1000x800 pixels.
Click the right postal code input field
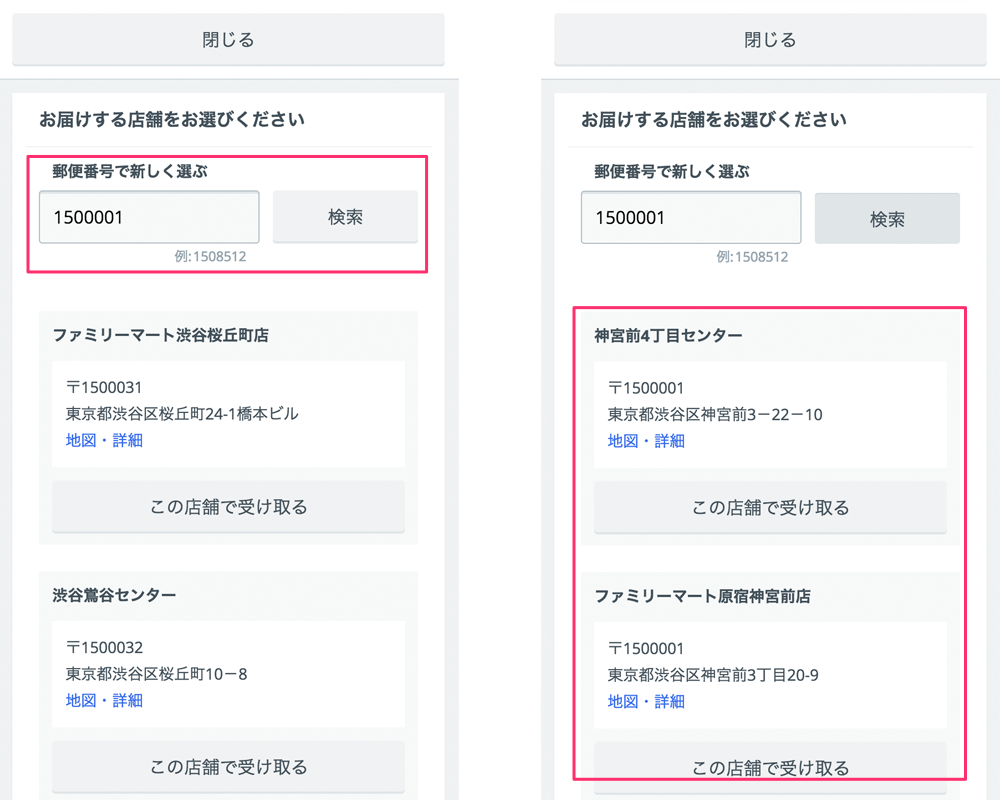(x=690, y=217)
